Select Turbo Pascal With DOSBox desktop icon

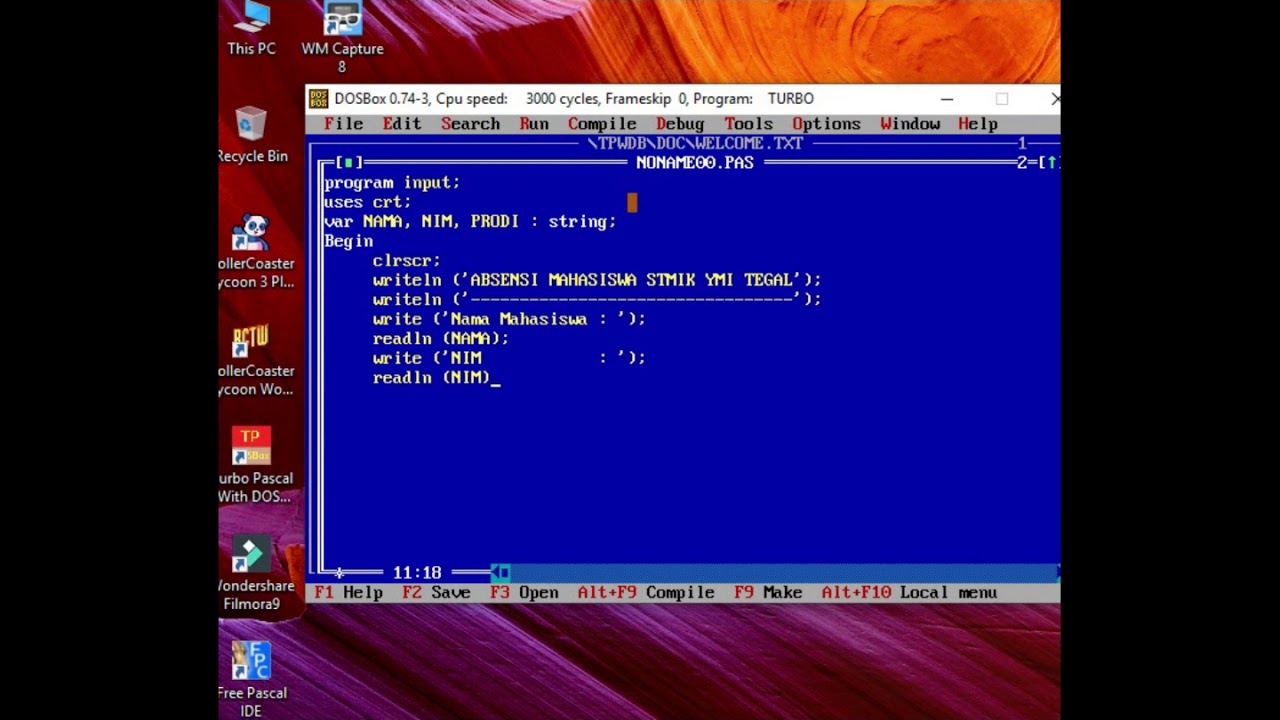pyautogui.click(x=255, y=466)
